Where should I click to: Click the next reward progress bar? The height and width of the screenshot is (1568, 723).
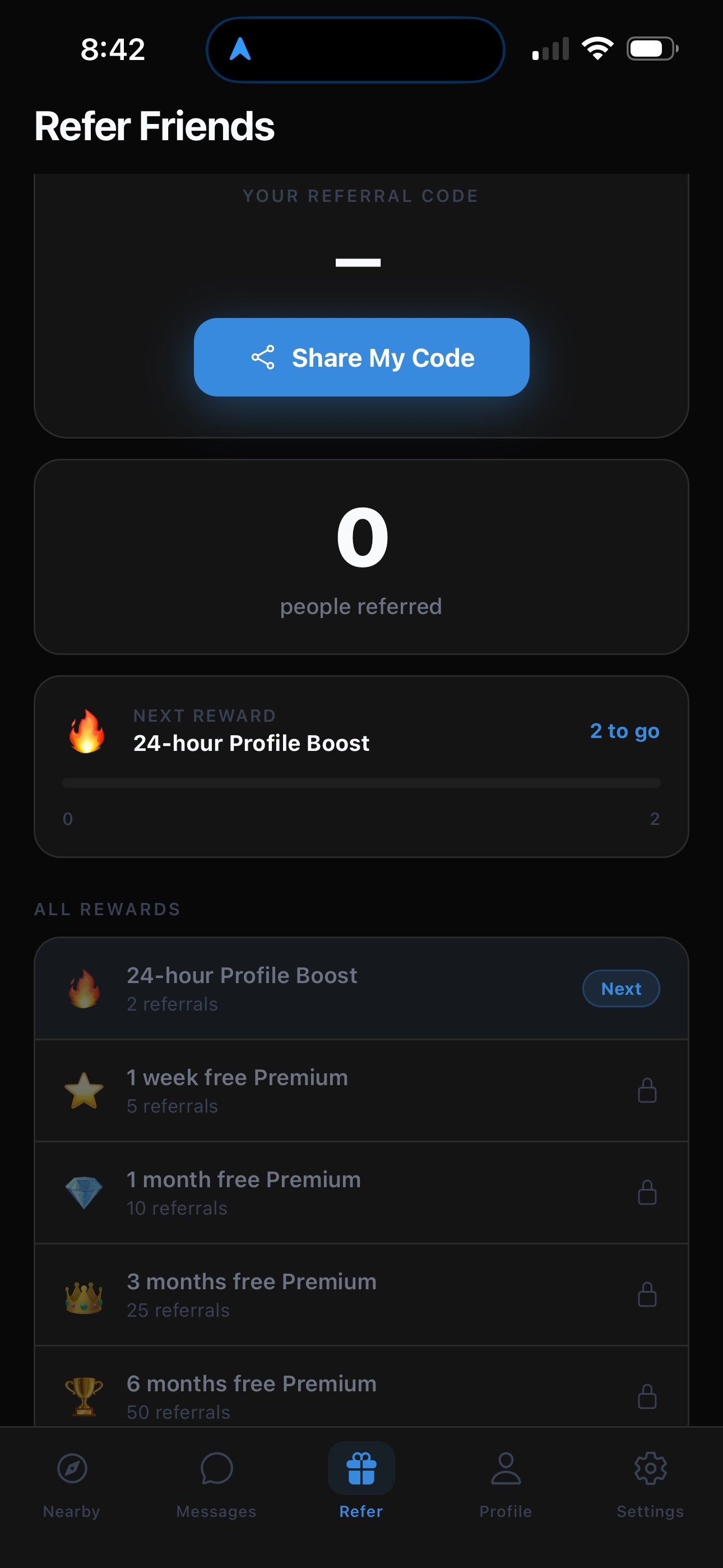[x=361, y=783]
